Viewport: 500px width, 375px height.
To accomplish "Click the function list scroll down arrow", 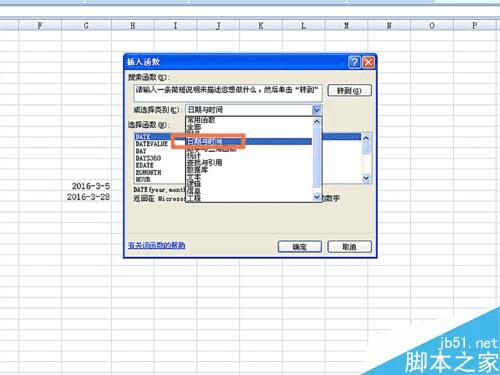I will 366,178.
